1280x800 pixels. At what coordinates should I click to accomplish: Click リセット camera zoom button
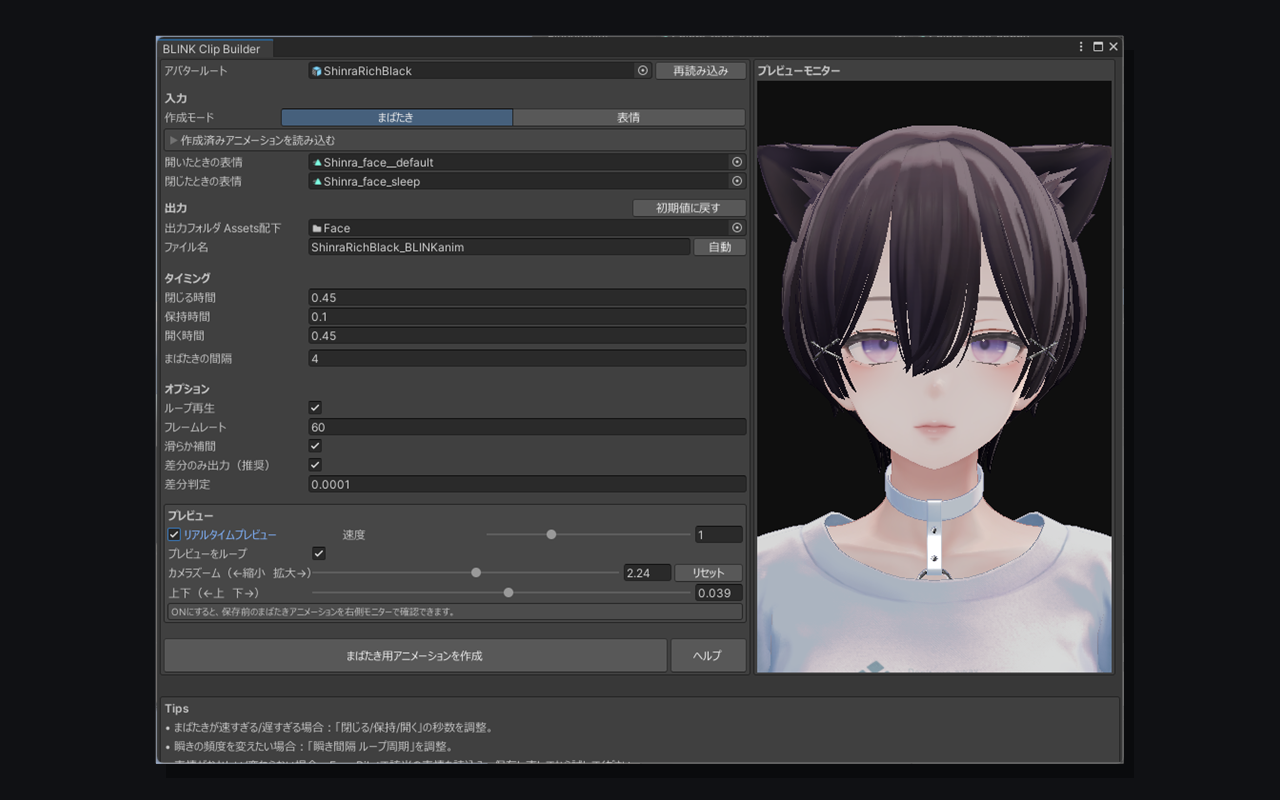click(x=708, y=573)
